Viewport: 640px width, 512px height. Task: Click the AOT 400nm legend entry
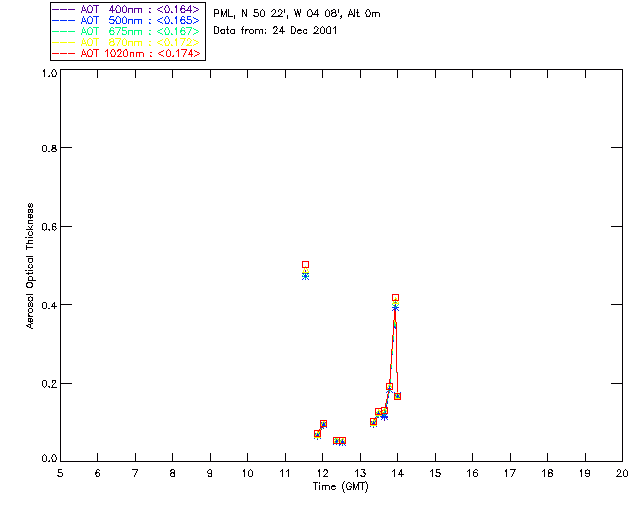[127, 9]
